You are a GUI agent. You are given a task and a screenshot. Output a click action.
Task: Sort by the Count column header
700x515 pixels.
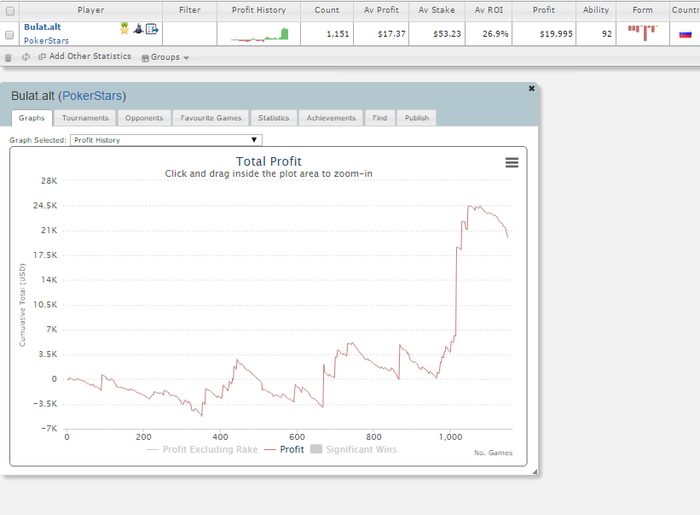point(327,10)
